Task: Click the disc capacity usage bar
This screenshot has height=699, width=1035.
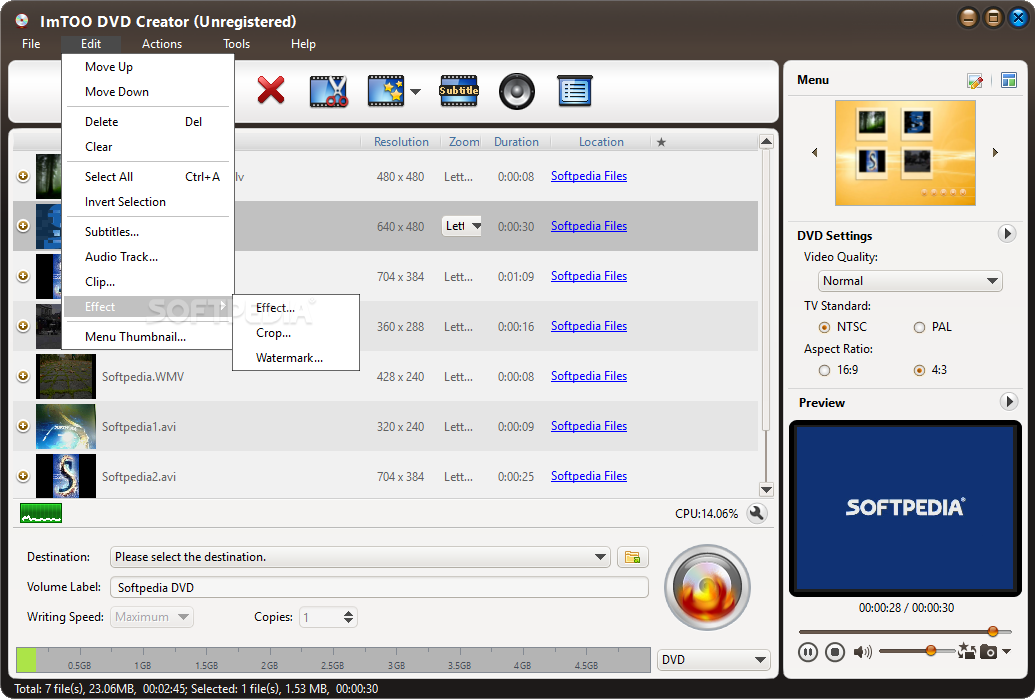Action: (333, 659)
